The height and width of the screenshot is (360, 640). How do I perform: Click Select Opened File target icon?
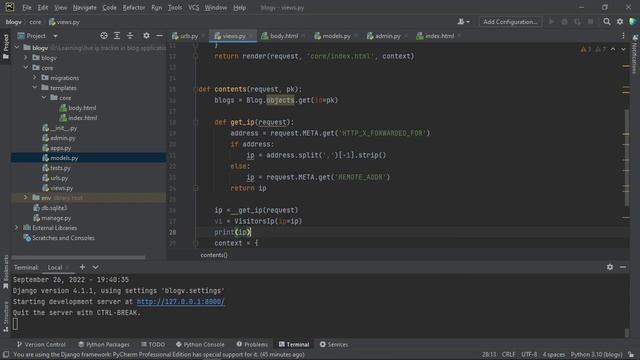tap(104, 36)
